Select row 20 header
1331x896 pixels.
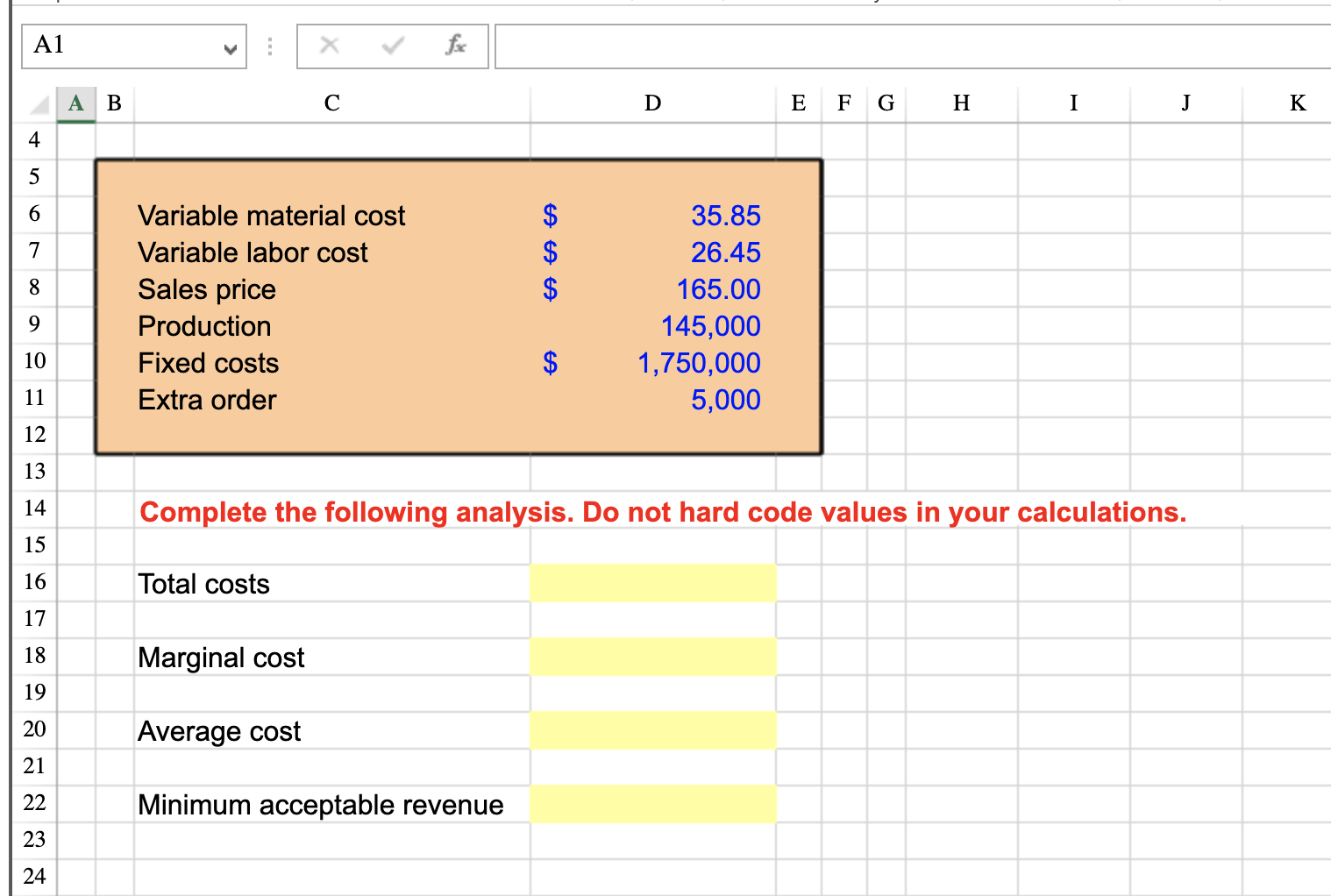pyautogui.click(x=34, y=729)
